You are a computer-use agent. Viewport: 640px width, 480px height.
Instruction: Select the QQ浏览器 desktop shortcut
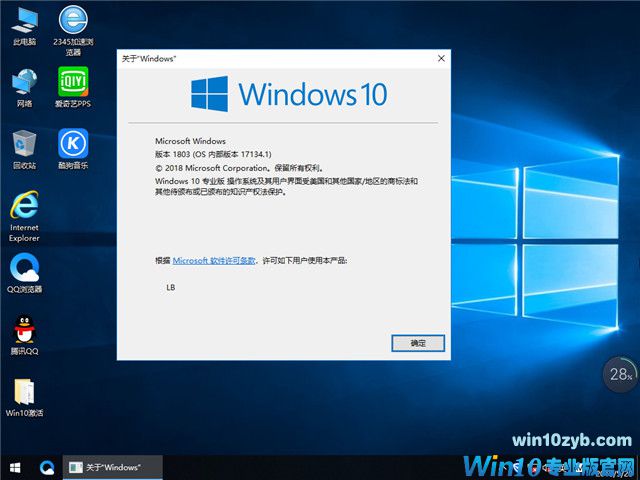(24, 273)
